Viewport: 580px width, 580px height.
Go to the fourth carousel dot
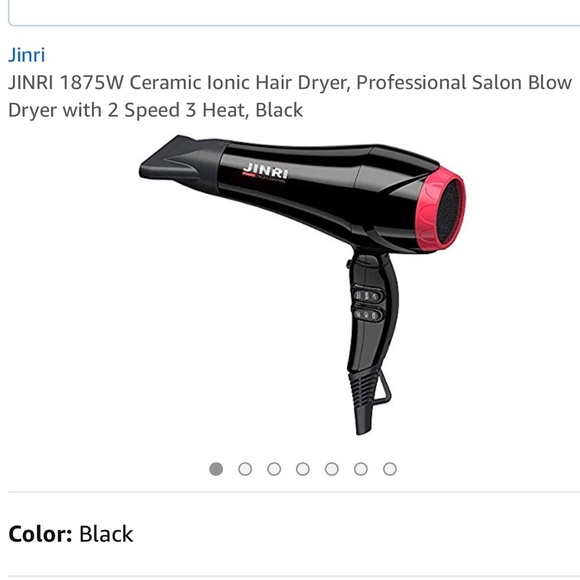pyautogui.click(x=303, y=469)
